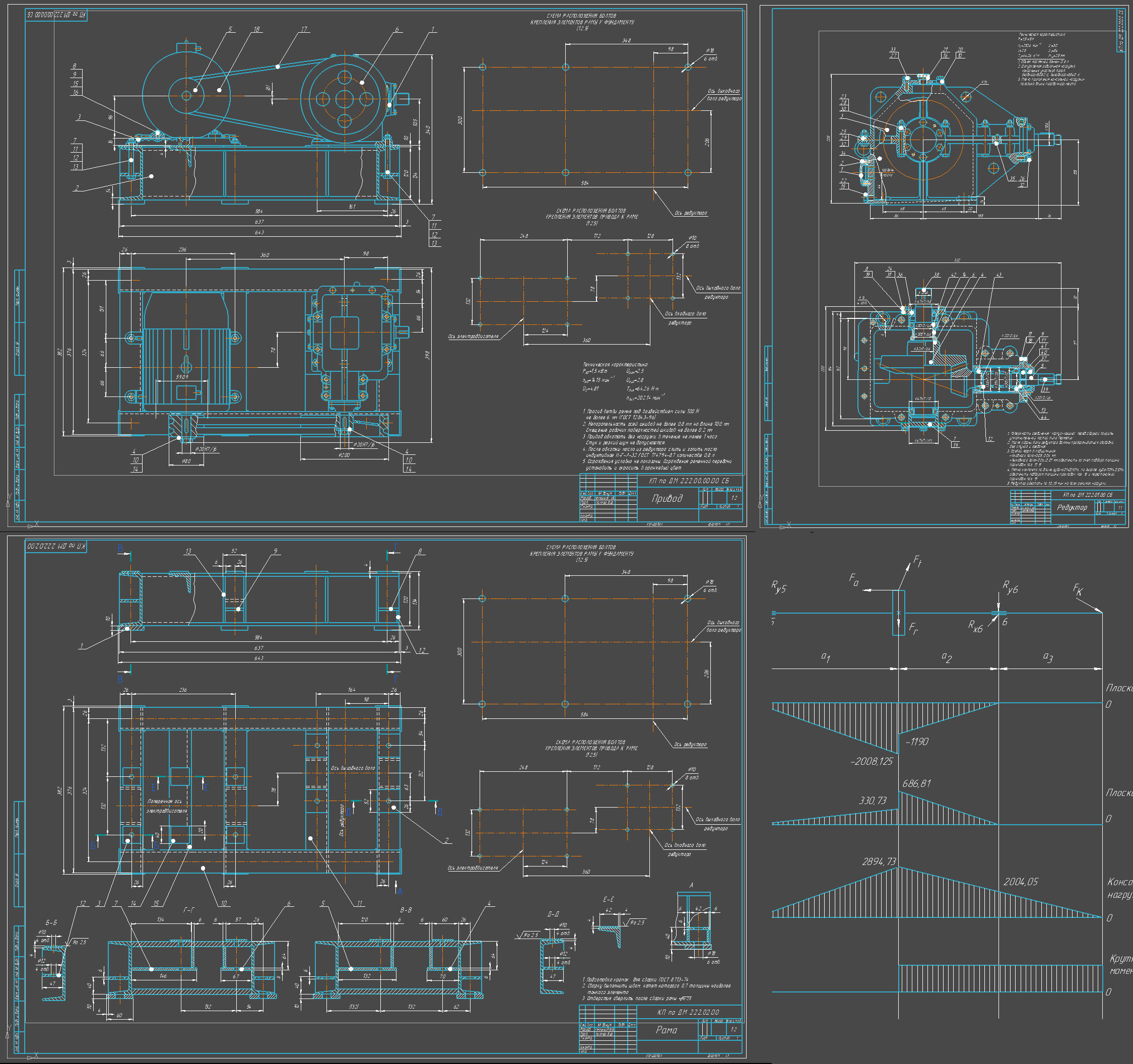
Task: Select reaction label 'Rx6' on shaft scheme
Action: pyautogui.click(x=975, y=626)
